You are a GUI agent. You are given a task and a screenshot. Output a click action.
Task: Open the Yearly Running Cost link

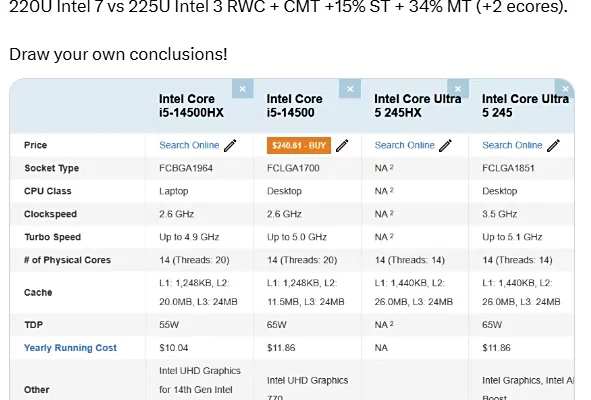[x=70, y=348]
